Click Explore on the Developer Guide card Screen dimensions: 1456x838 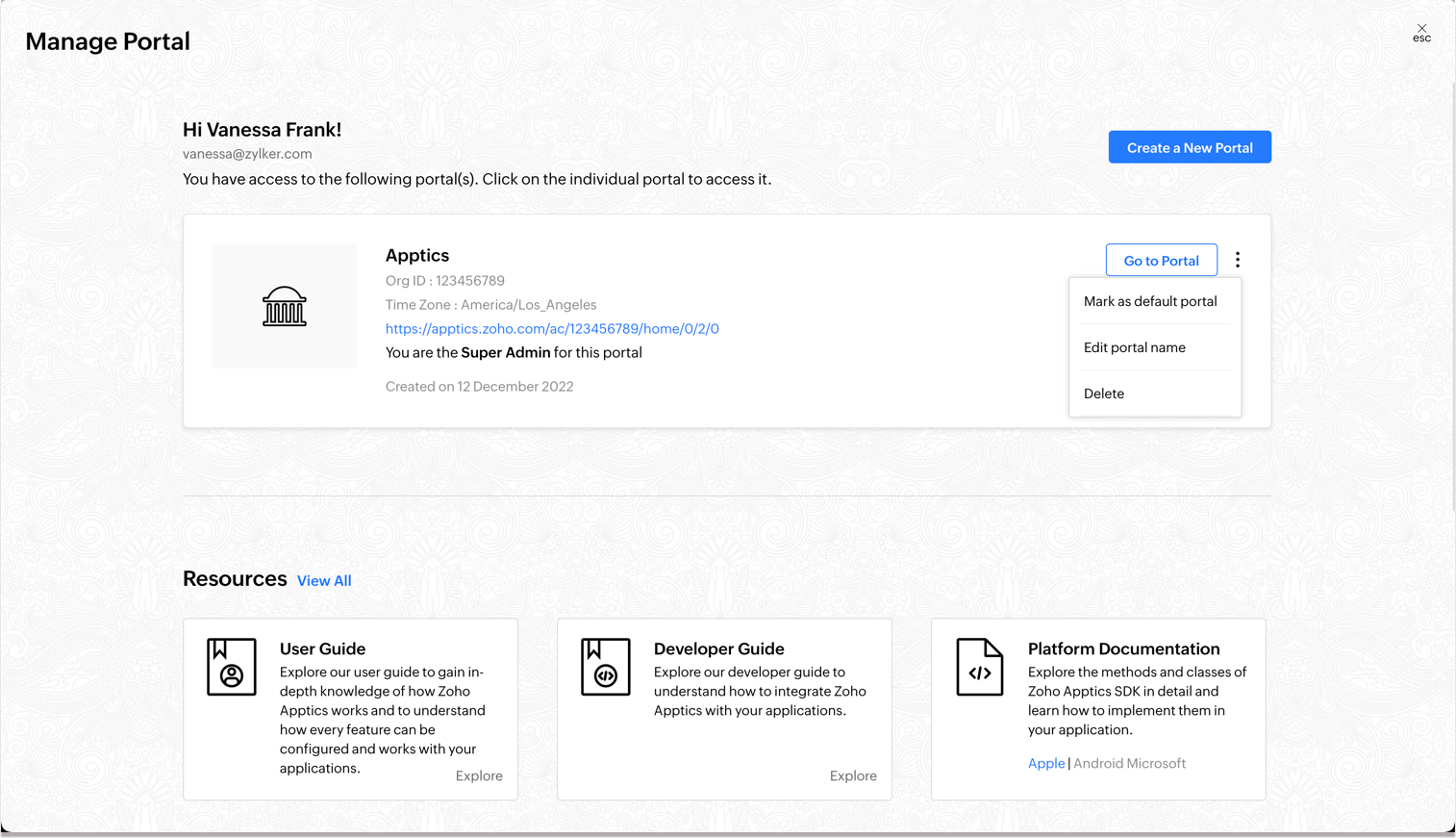853,775
